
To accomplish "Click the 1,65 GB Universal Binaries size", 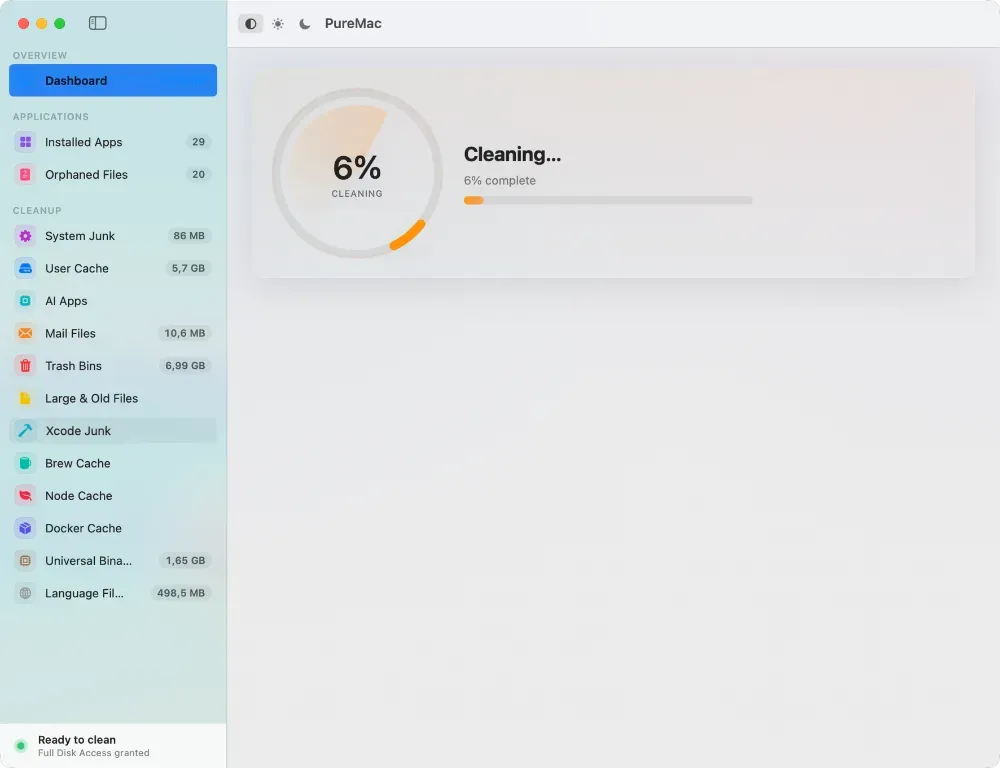I will tap(186, 561).
